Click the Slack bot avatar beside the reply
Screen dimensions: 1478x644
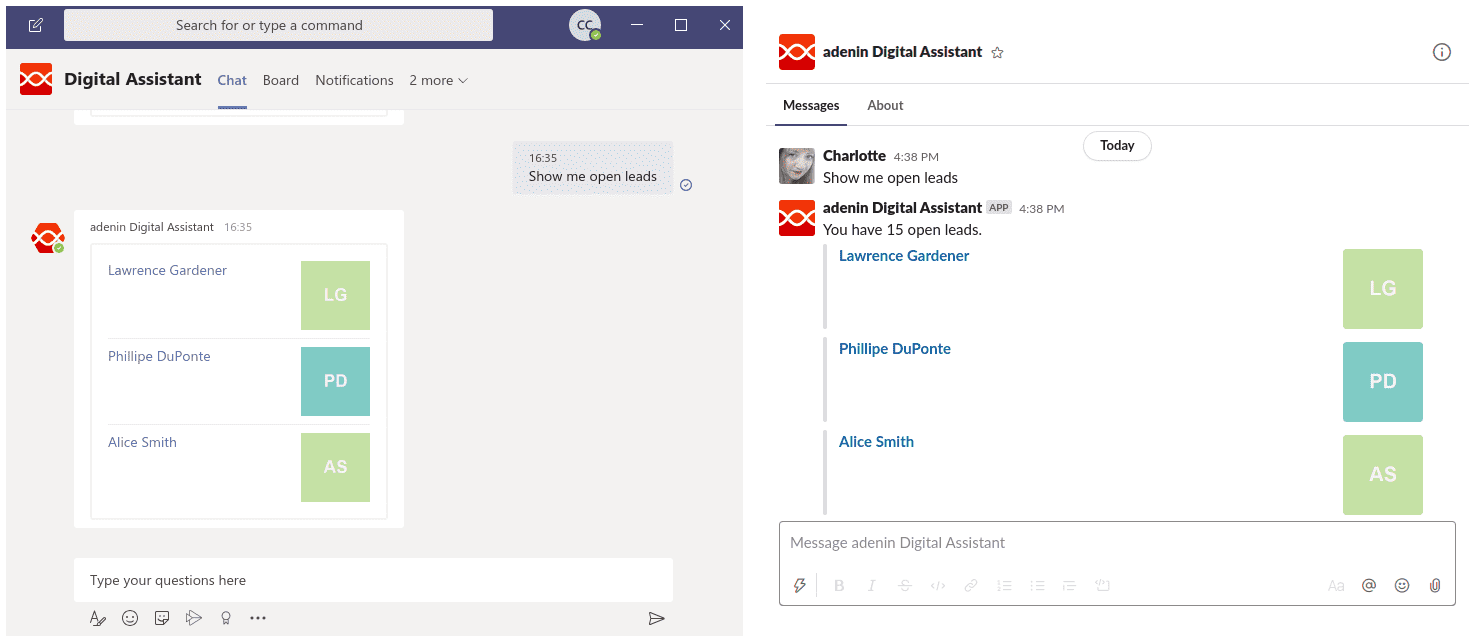(x=797, y=218)
